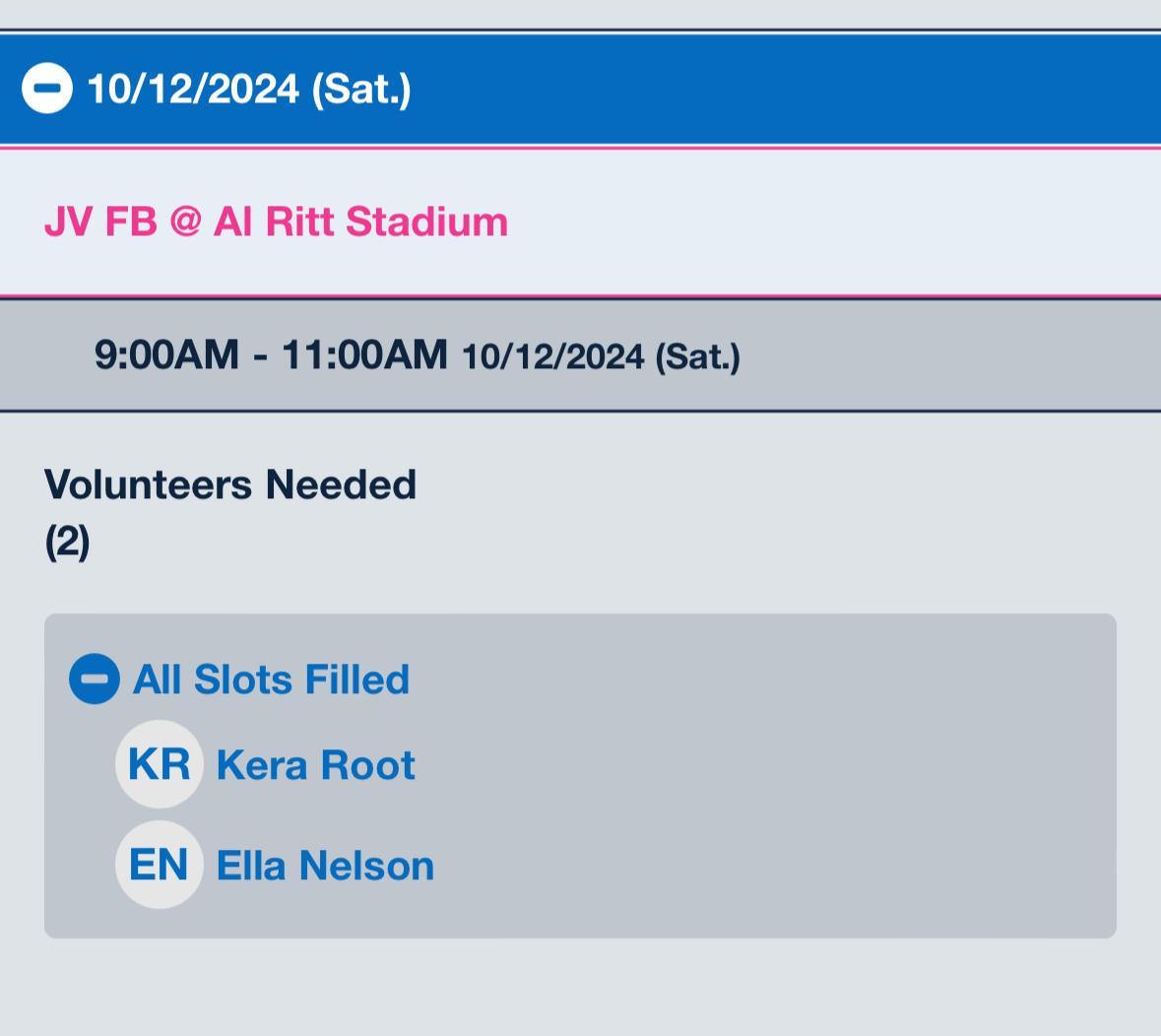Collapse the 10/12/2024 date section minus icon

pos(46,89)
